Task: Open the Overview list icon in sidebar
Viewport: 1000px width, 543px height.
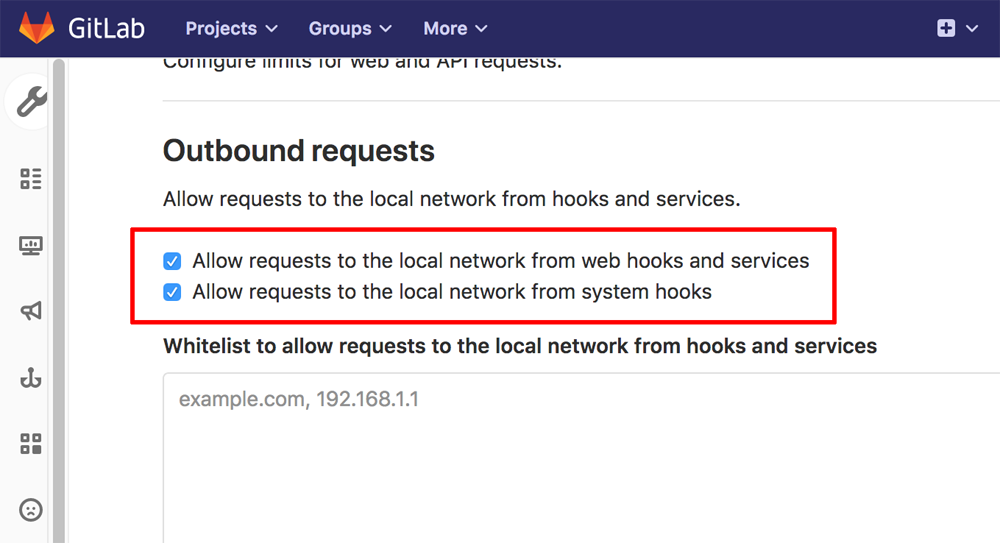Action: point(31,179)
